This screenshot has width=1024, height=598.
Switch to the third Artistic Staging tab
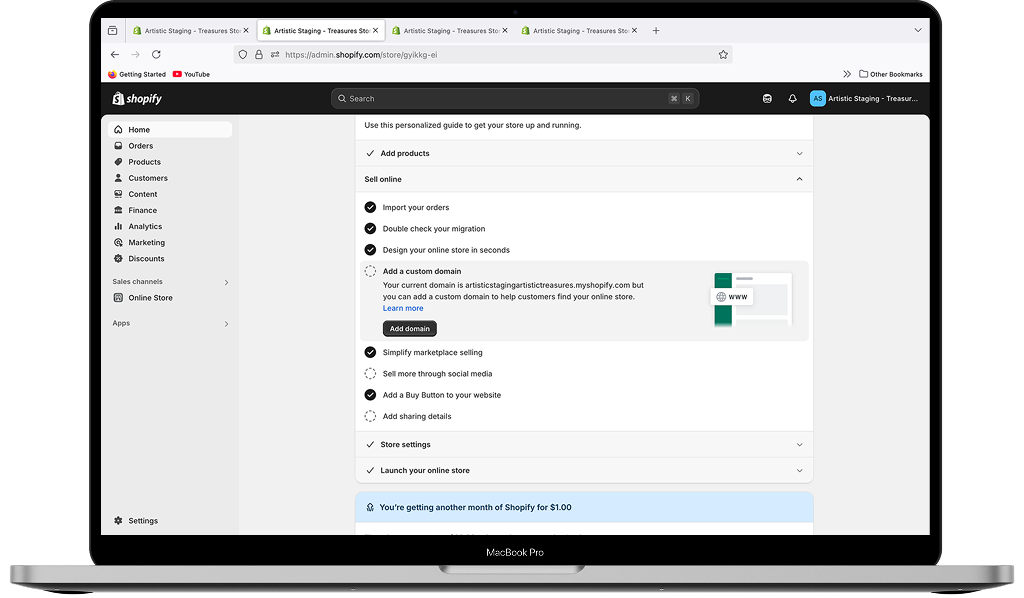[450, 31]
